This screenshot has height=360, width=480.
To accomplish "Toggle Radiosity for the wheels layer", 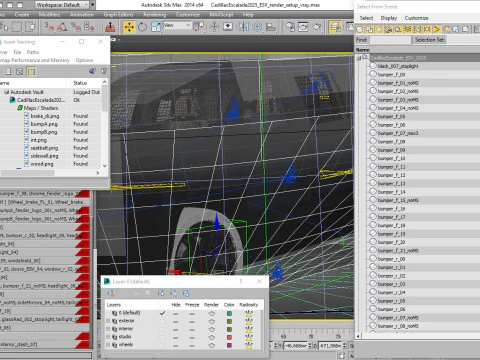I will pyautogui.click(x=249, y=345).
